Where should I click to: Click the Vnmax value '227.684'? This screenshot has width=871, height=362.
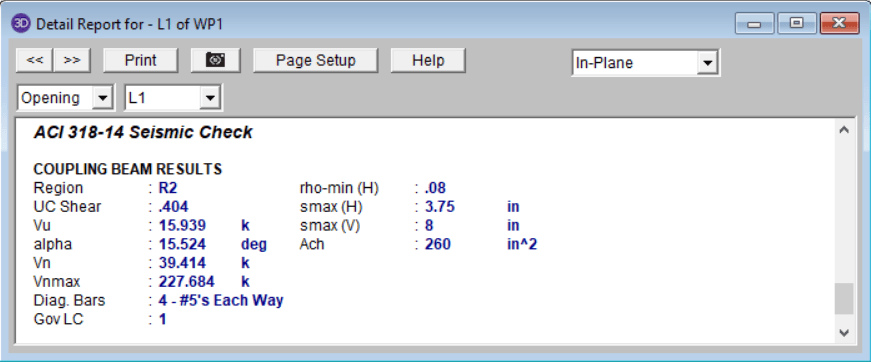(186, 281)
